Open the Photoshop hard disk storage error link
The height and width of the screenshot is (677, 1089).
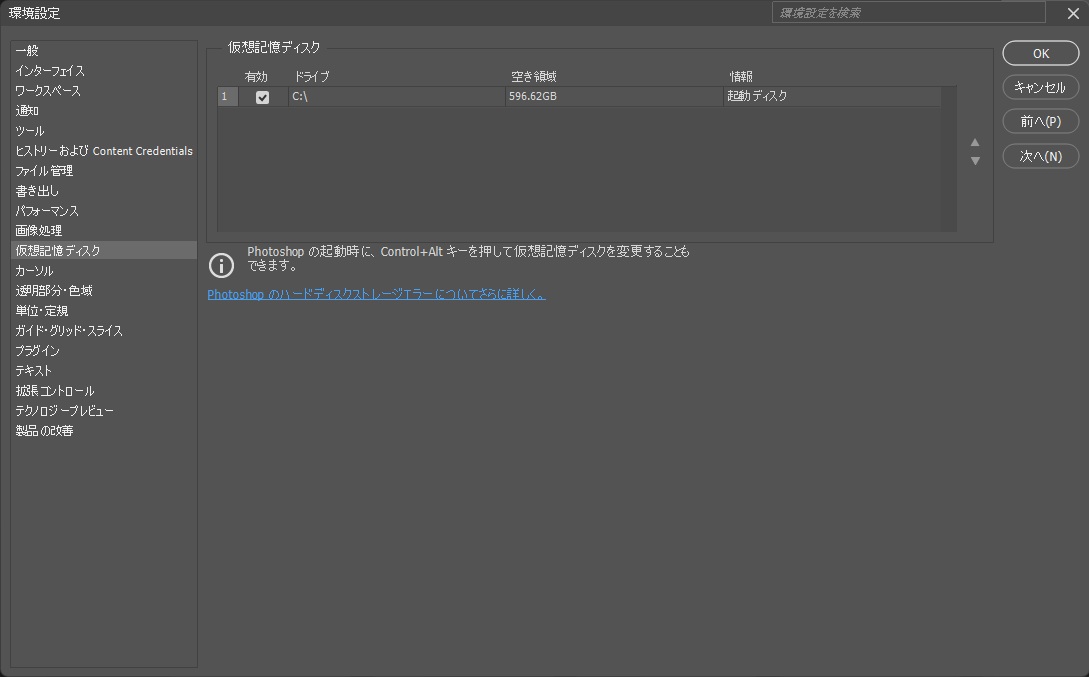(376, 294)
